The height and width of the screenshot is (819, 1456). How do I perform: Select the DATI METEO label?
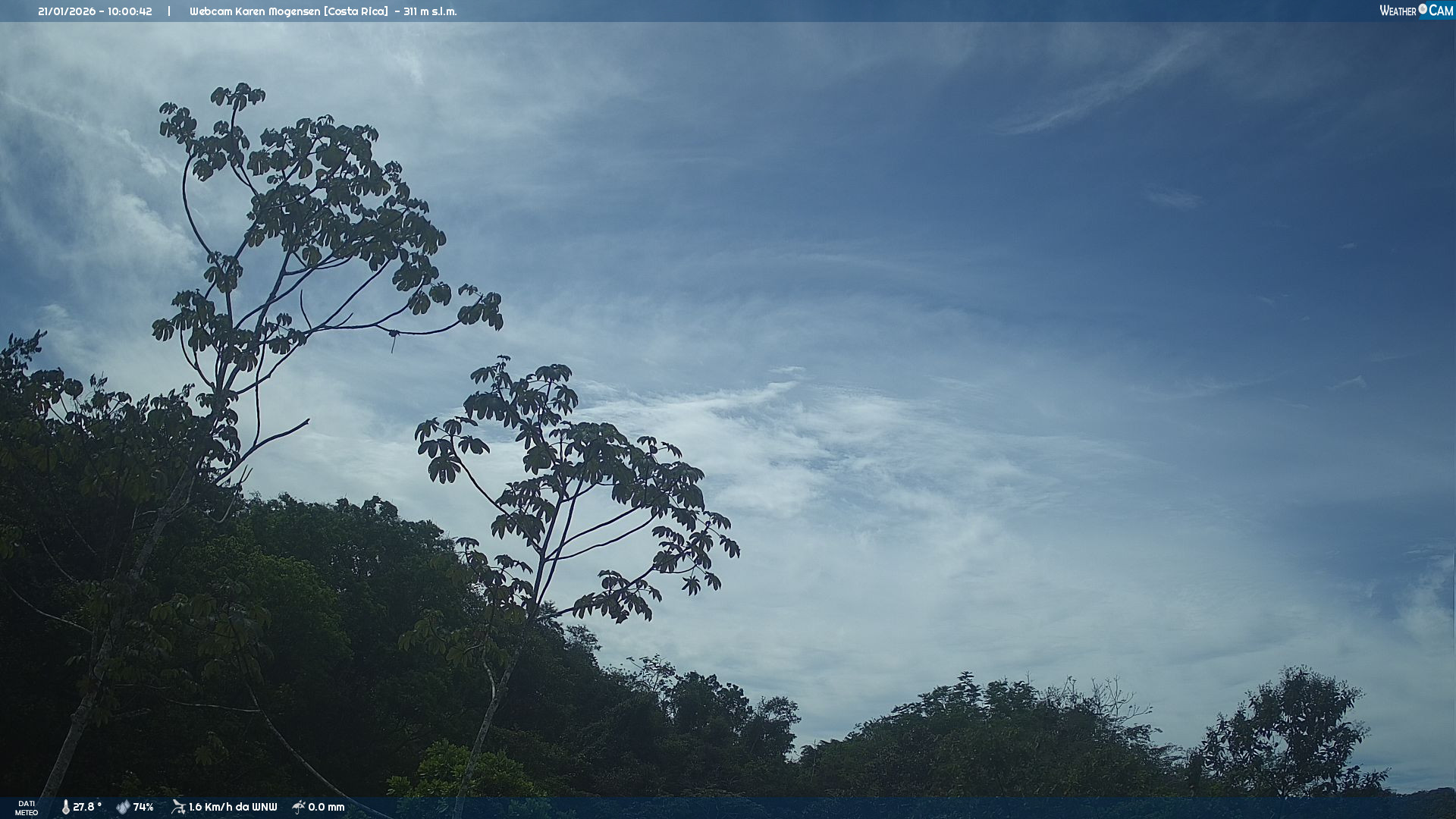tap(27, 808)
